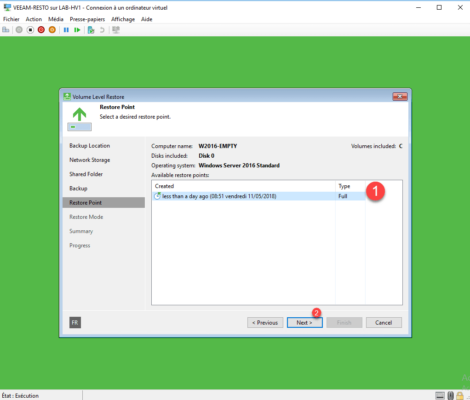Click the restore point clock icon
Image resolution: width=470 pixels, height=400 pixels.
[157, 196]
